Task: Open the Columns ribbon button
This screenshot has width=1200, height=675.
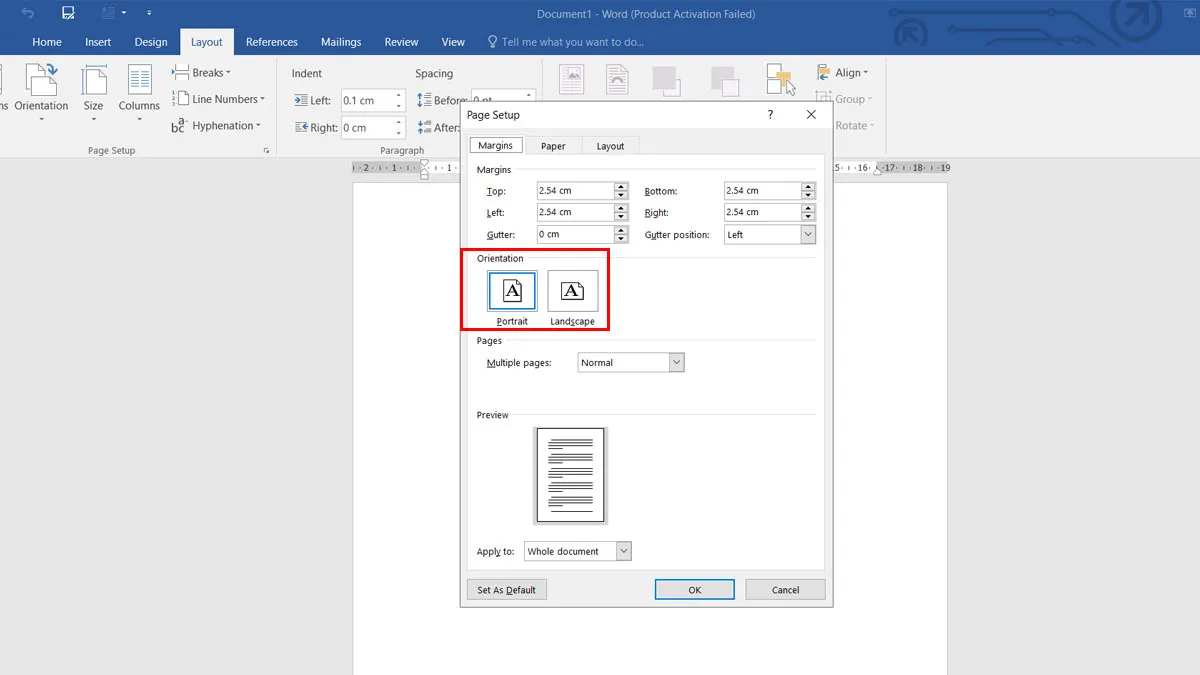Action: [139, 92]
